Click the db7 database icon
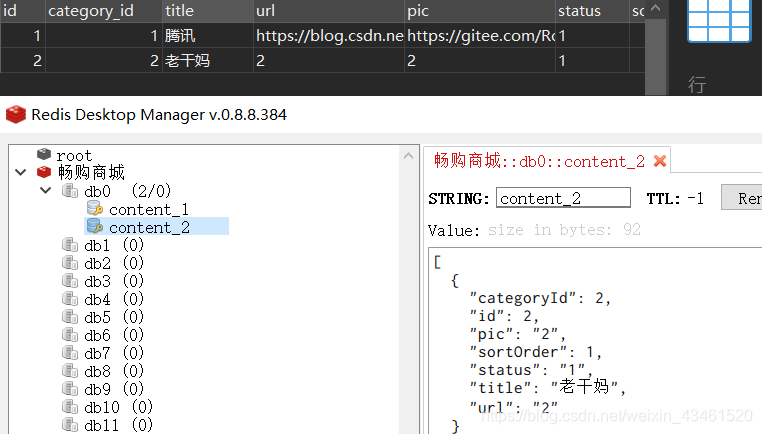Image resolution: width=762 pixels, height=434 pixels. [70, 353]
